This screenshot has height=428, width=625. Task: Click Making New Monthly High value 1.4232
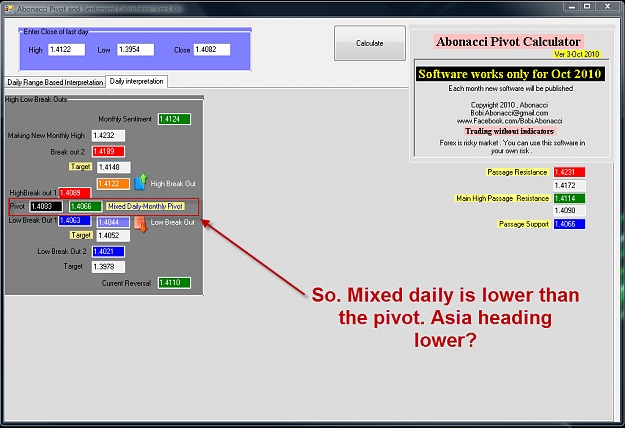[108, 135]
